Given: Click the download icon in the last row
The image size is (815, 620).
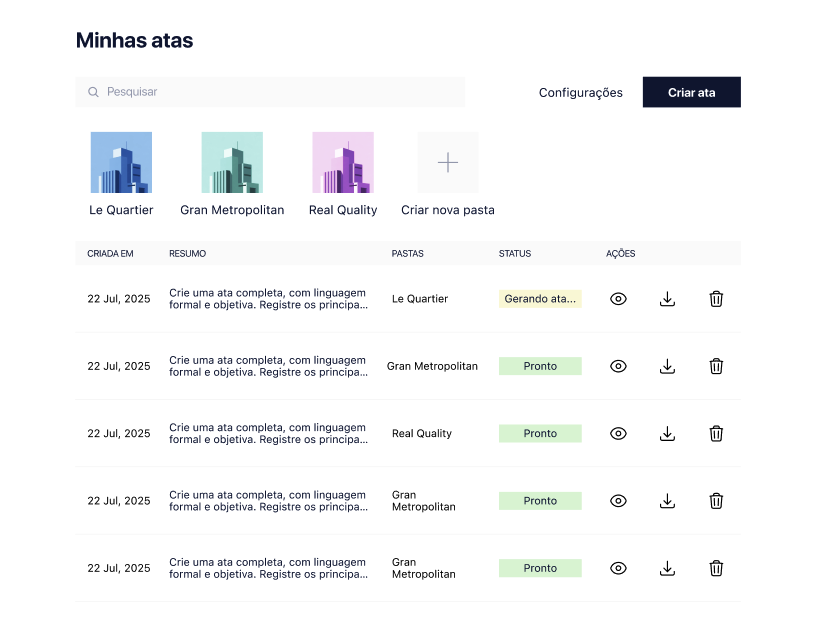Looking at the screenshot, I should (667, 568).
